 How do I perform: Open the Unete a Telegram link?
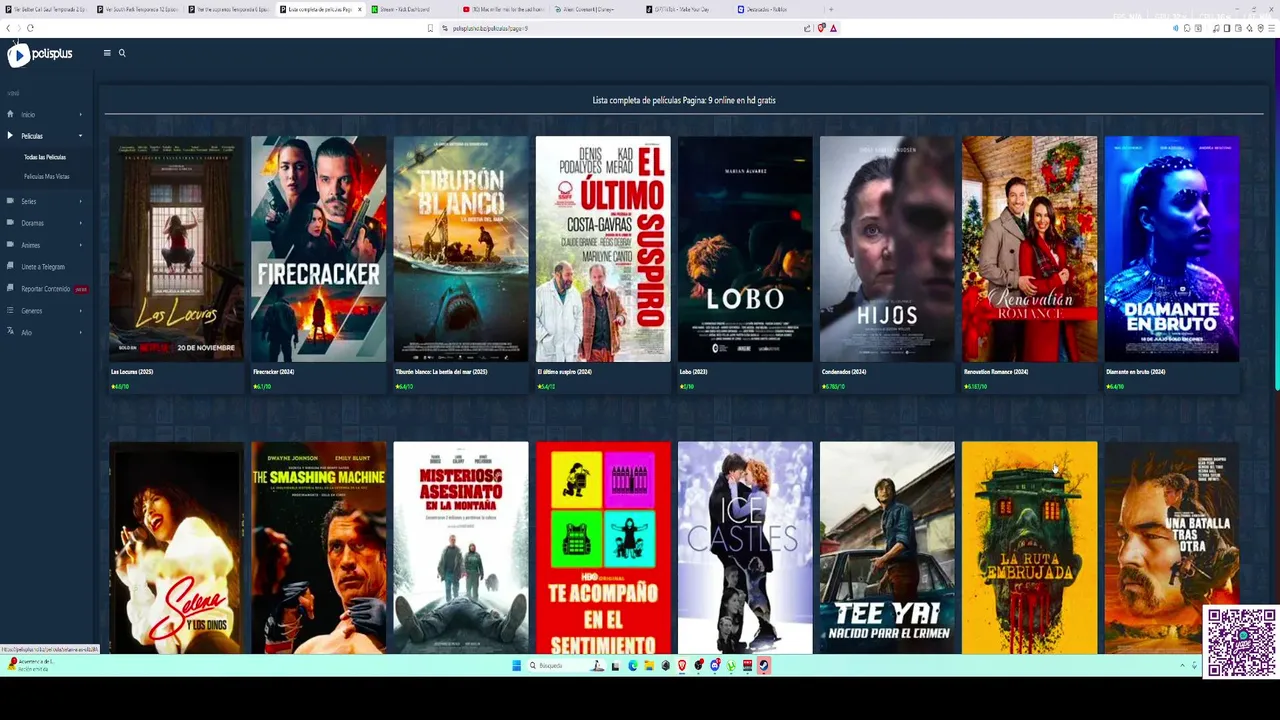tap(43, 267)
